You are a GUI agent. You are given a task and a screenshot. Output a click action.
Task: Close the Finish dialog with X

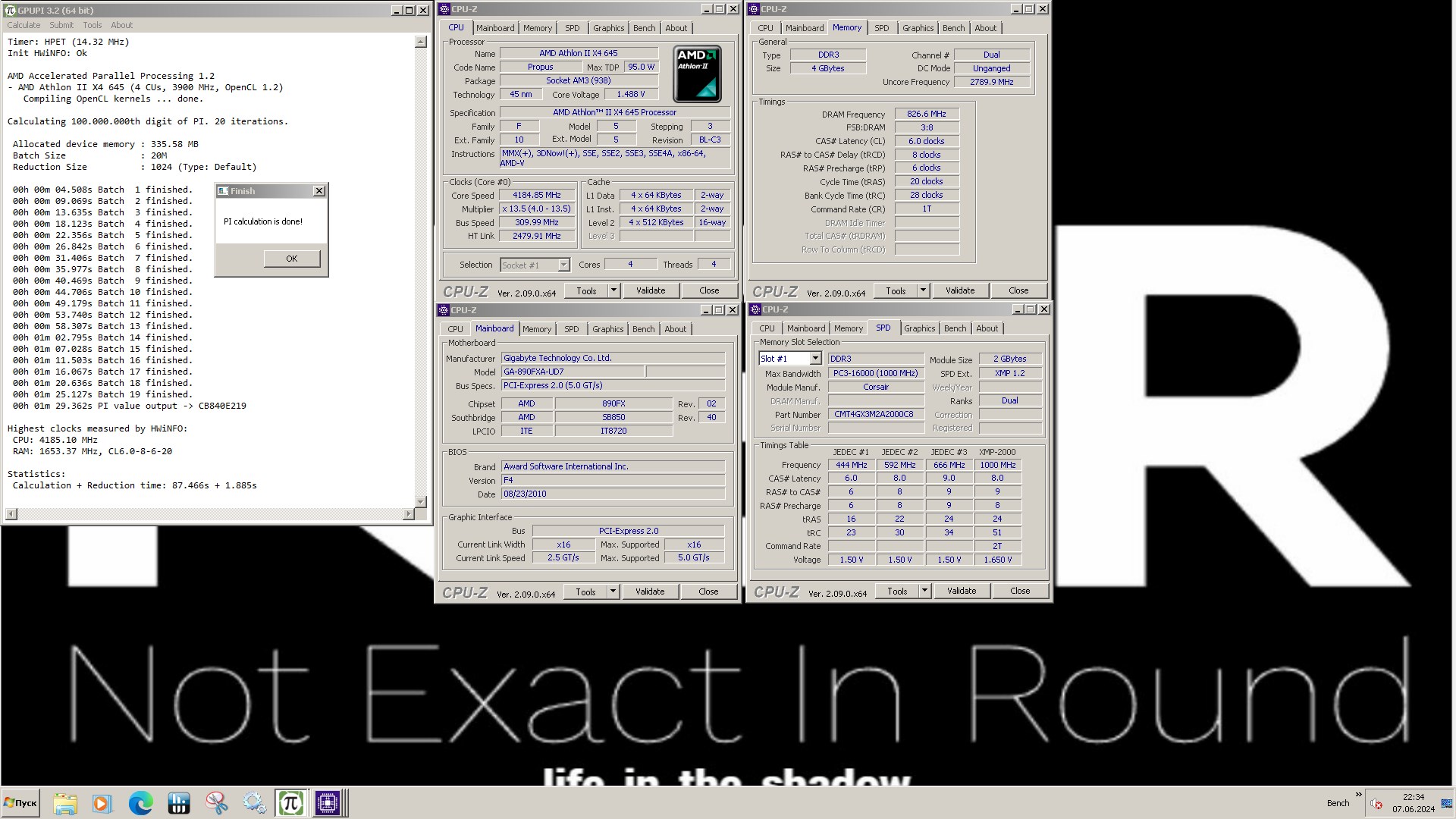point(319,191)
